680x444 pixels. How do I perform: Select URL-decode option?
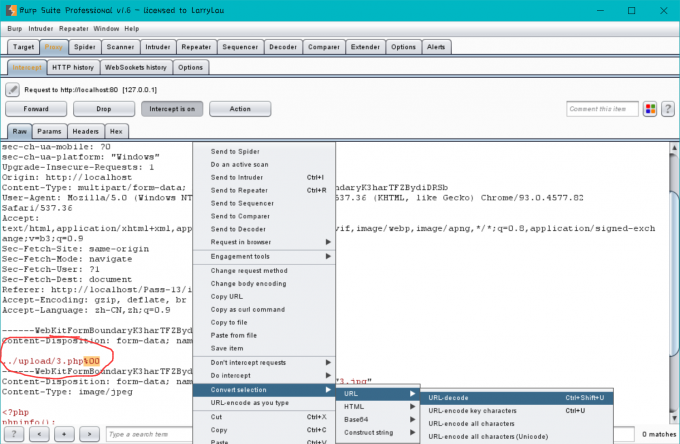(x=517, y=398)
